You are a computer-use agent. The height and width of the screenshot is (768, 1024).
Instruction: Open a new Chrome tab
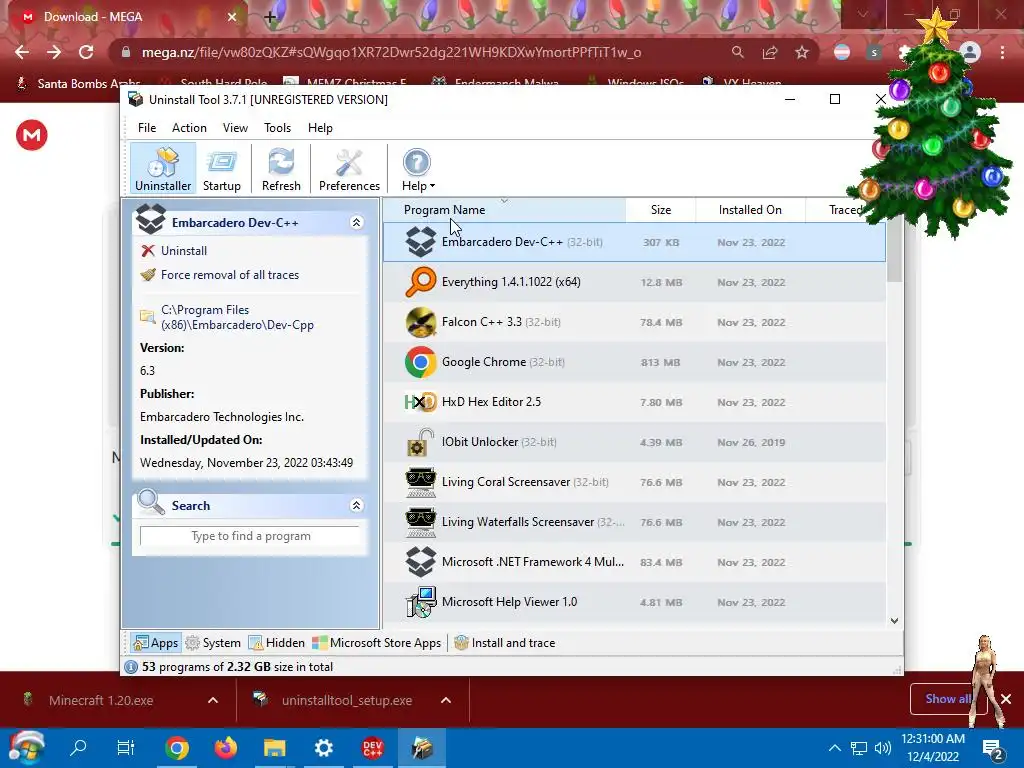(270, 17)
